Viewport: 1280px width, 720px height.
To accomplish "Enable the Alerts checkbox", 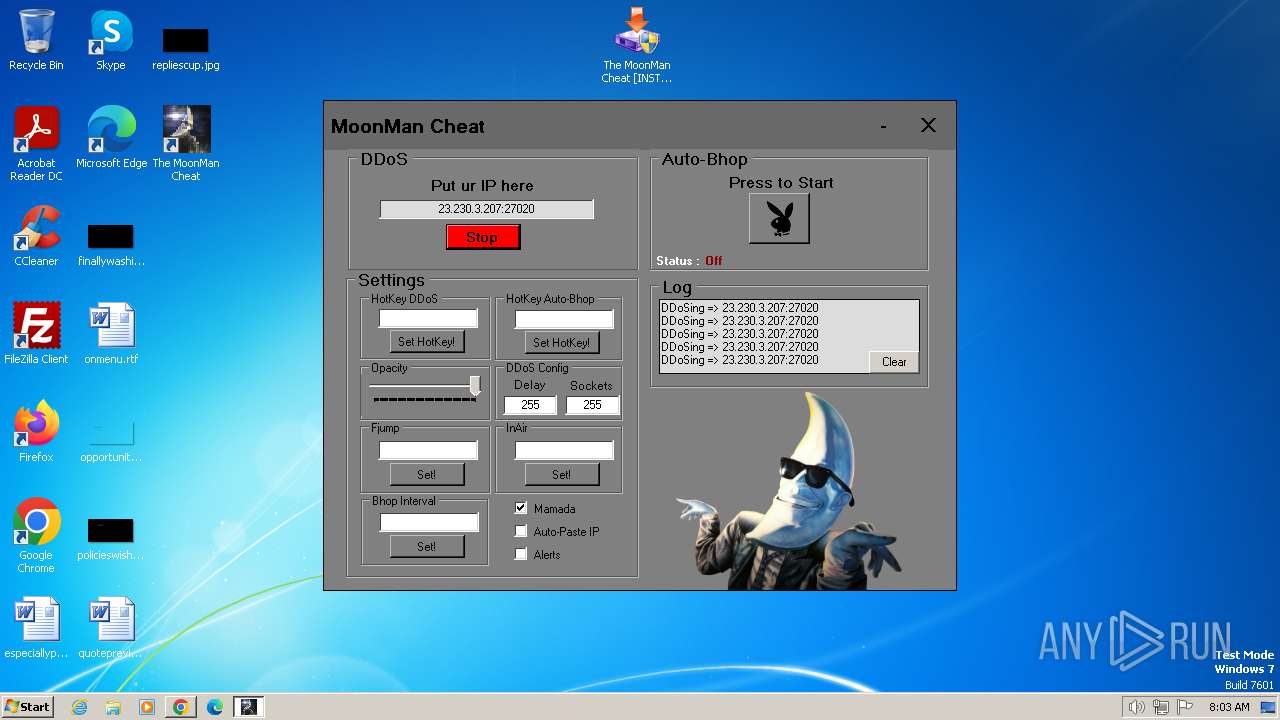I will pyautogui.click(x=520, y=554).
